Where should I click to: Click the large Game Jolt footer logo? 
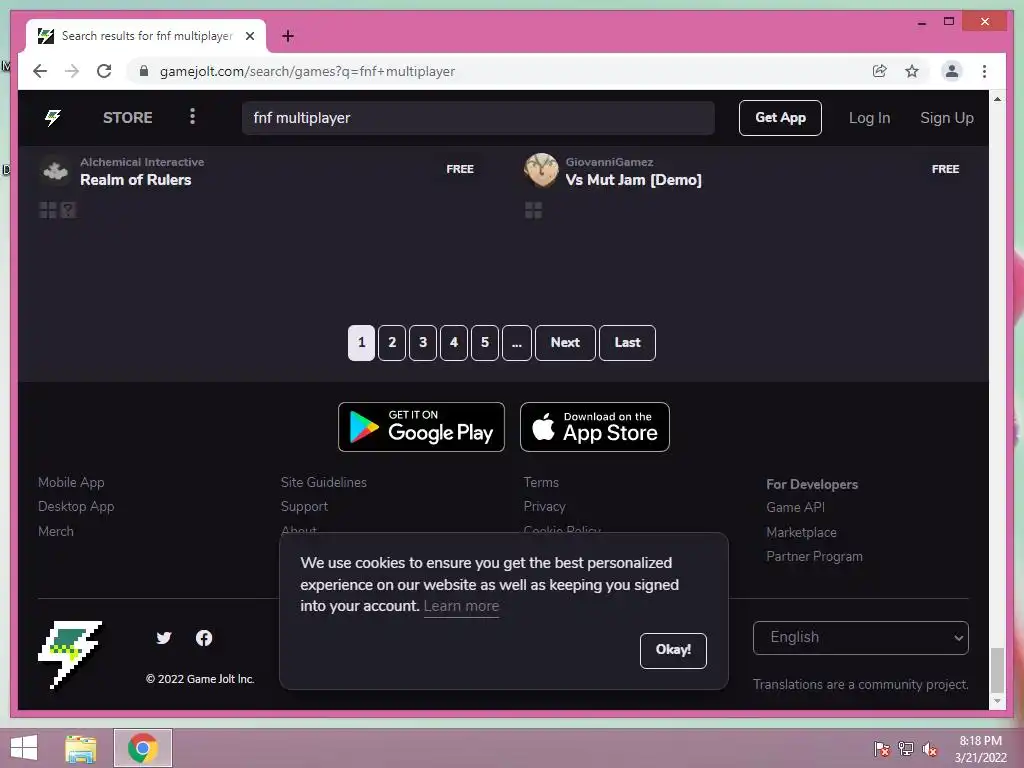[x=69, y=654]
